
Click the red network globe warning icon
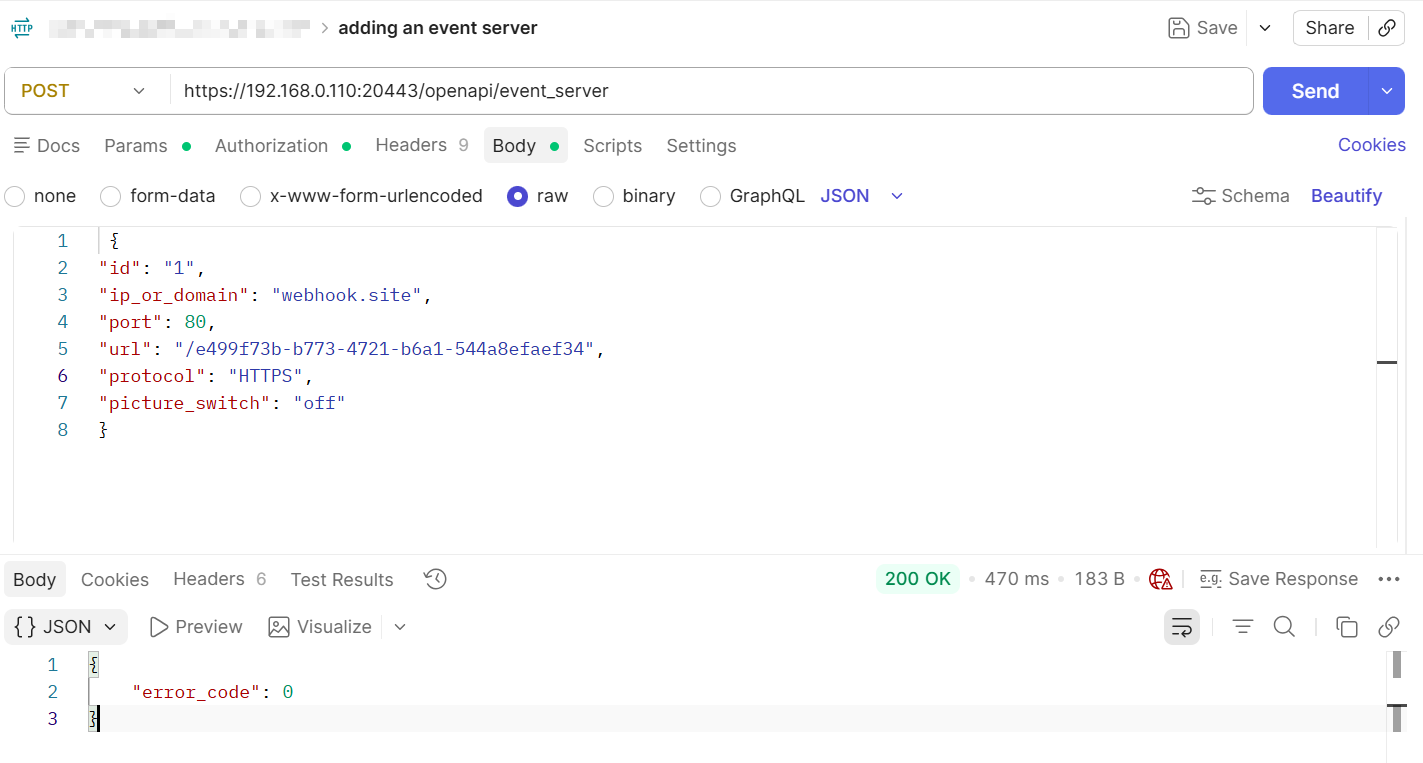(x=1160, y=579)
